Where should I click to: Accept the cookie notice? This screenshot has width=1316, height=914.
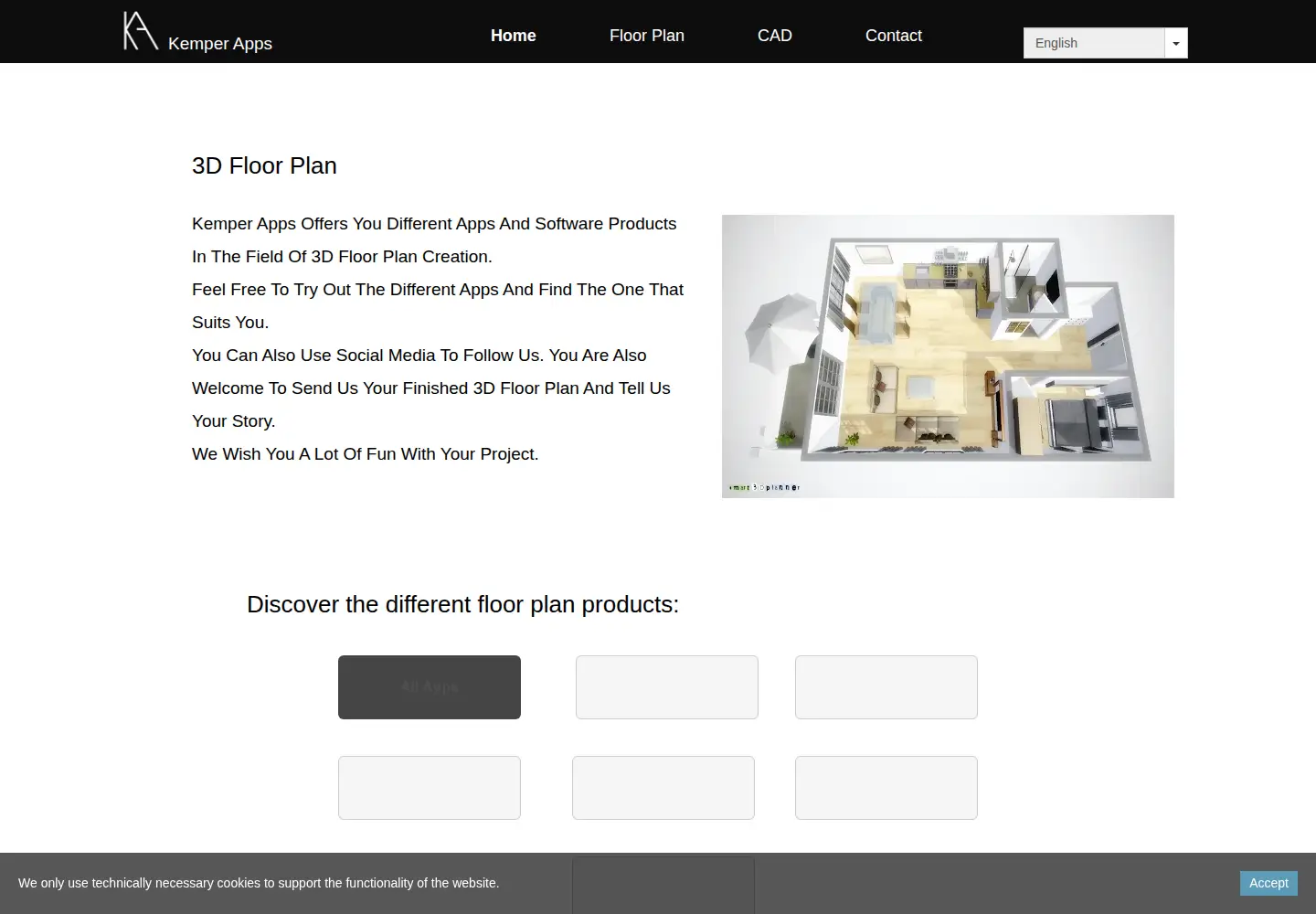1268,883
